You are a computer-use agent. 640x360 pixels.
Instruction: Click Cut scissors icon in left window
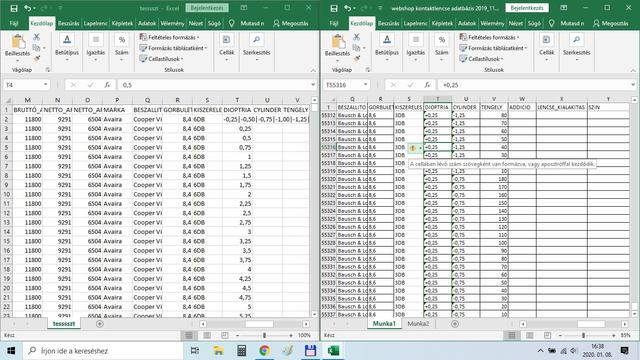(36, 37)
